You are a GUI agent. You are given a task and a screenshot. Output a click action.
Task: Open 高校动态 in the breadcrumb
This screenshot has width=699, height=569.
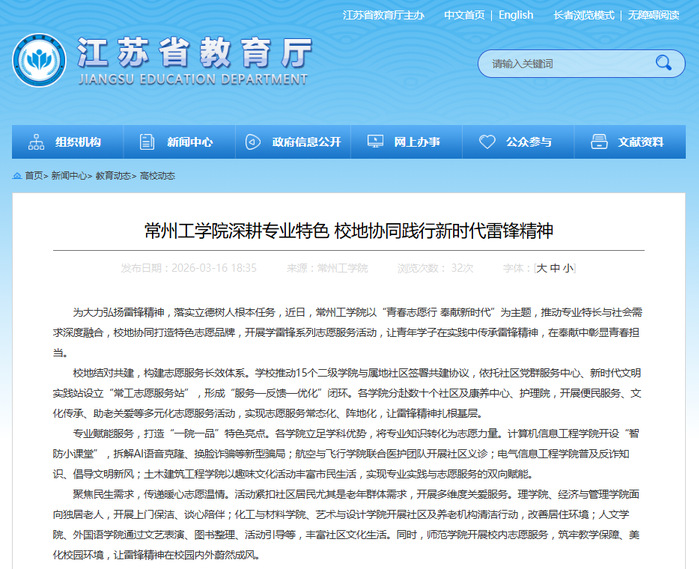point(157,175)
